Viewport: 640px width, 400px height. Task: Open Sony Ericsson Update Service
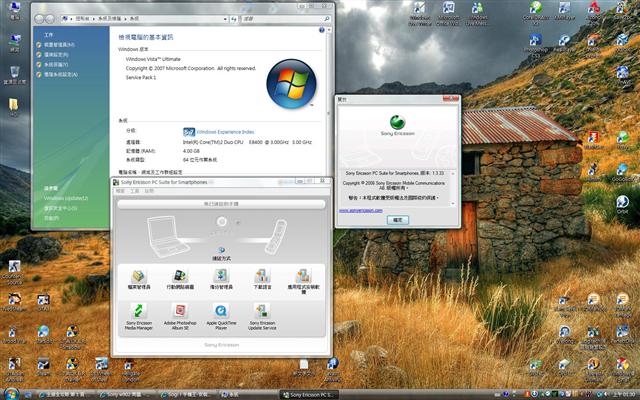[262, 317]
